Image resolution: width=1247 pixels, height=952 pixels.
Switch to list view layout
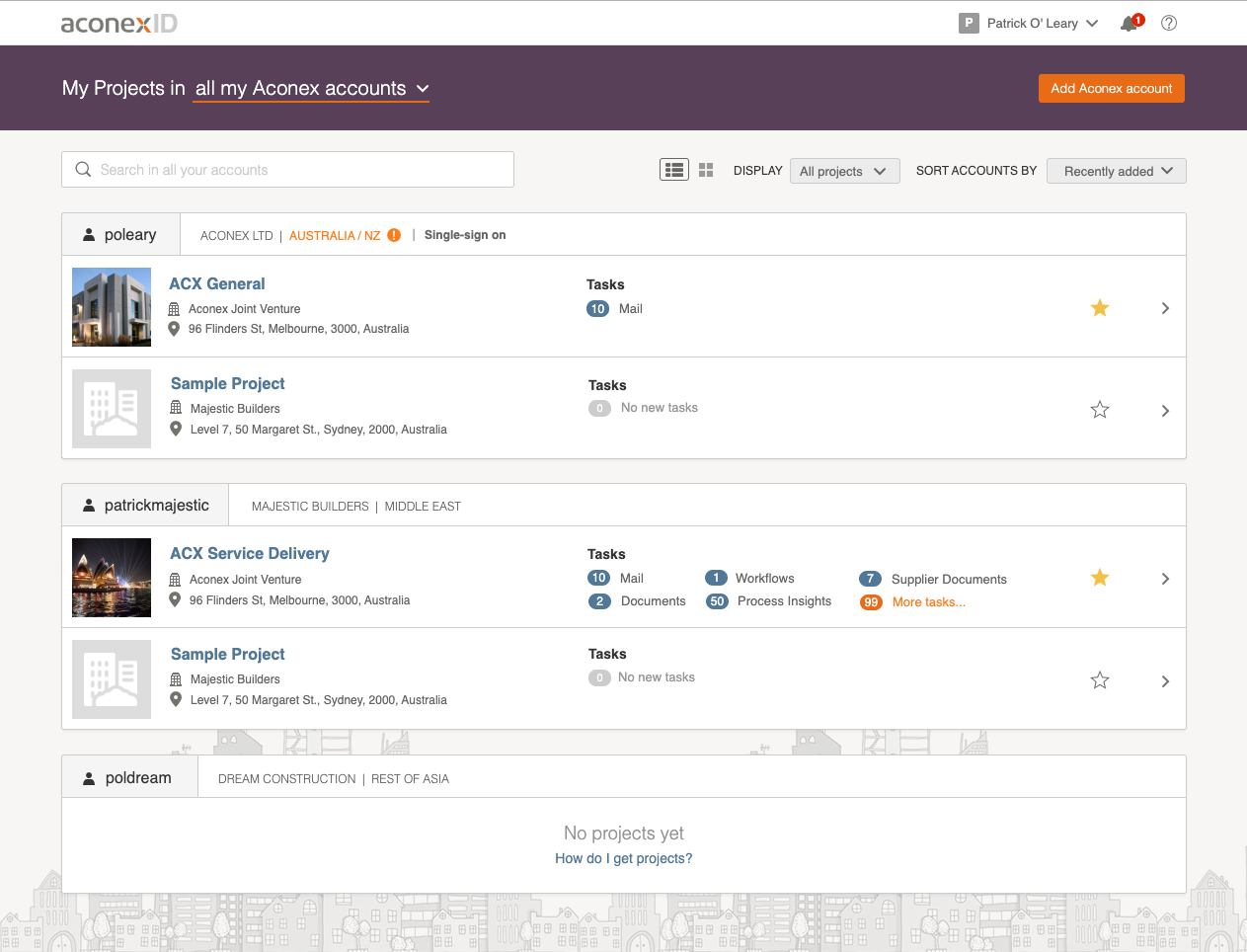674,170
